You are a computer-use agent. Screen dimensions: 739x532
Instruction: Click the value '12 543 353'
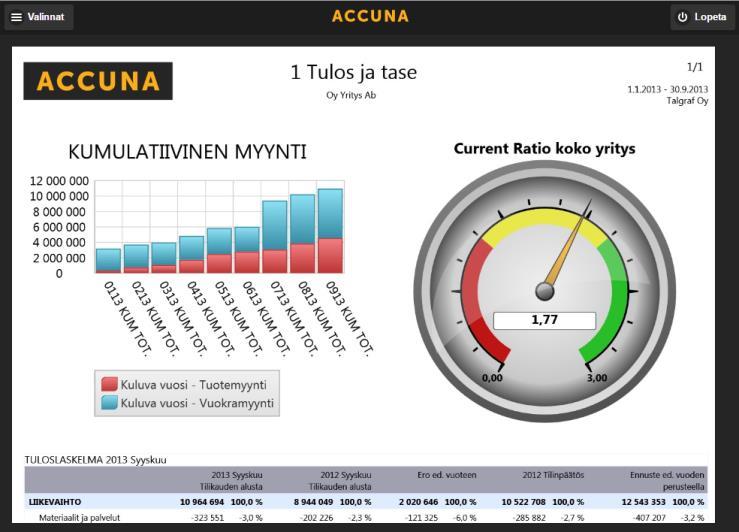(x=643, y=502)
